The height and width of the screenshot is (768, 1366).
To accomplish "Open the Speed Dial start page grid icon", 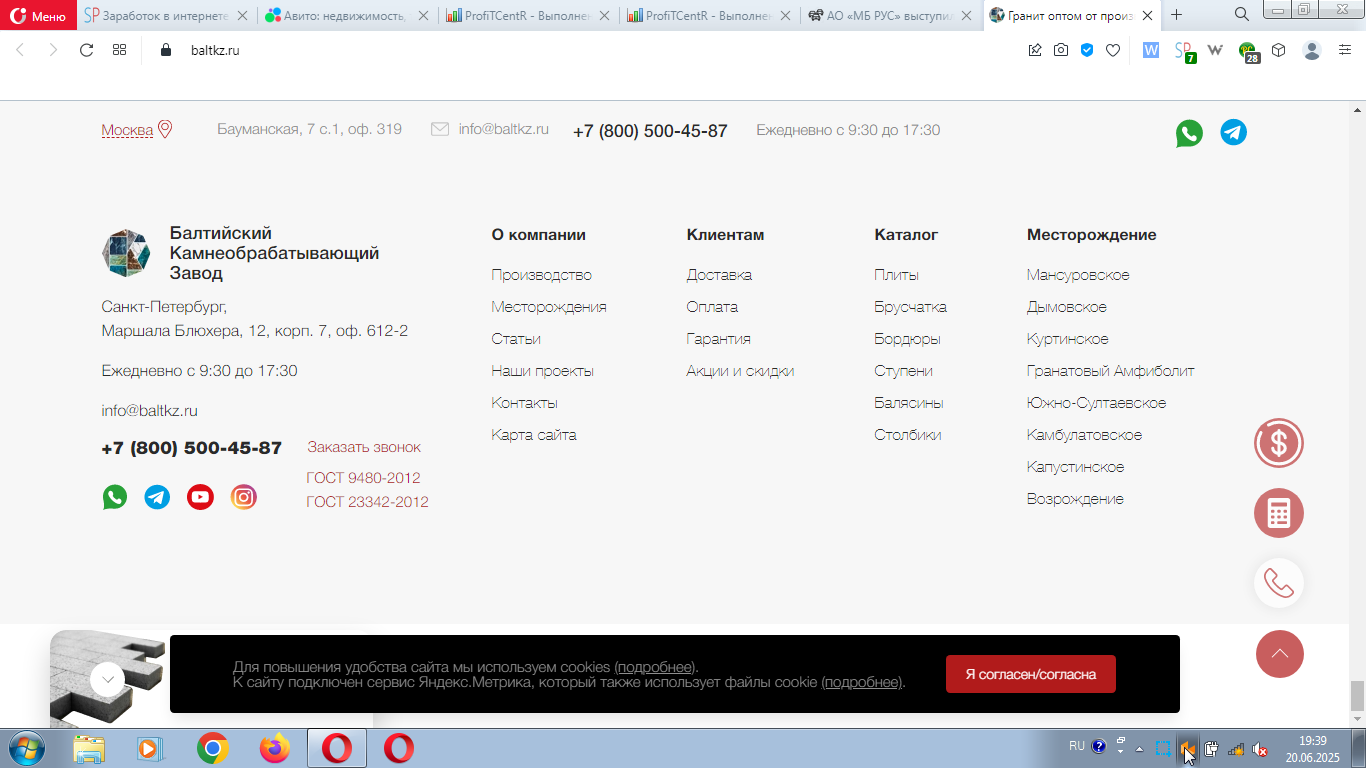I will (x=119, y=50).
